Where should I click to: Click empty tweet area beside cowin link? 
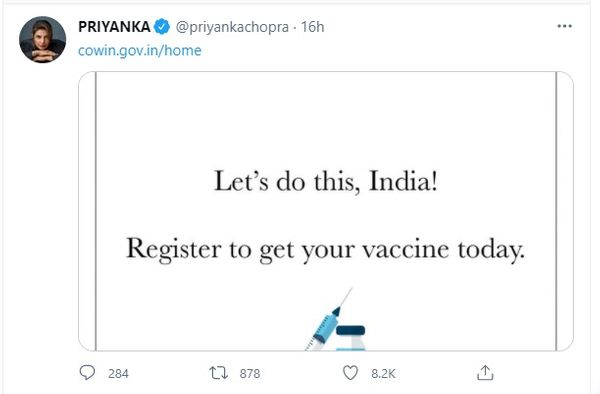click(x=383, y=50)
